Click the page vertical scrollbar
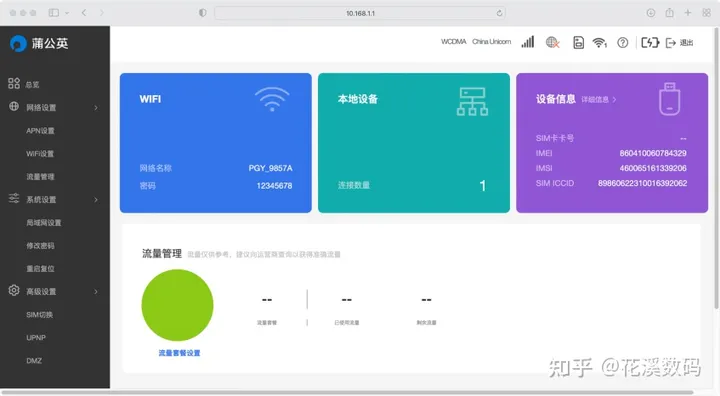Screen dimensions: 720x396 [716, 168]
